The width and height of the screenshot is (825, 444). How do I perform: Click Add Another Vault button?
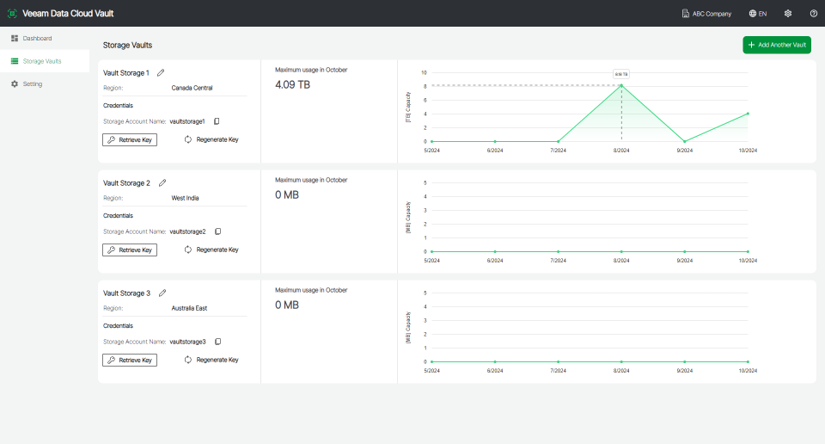tap(776, 45)
